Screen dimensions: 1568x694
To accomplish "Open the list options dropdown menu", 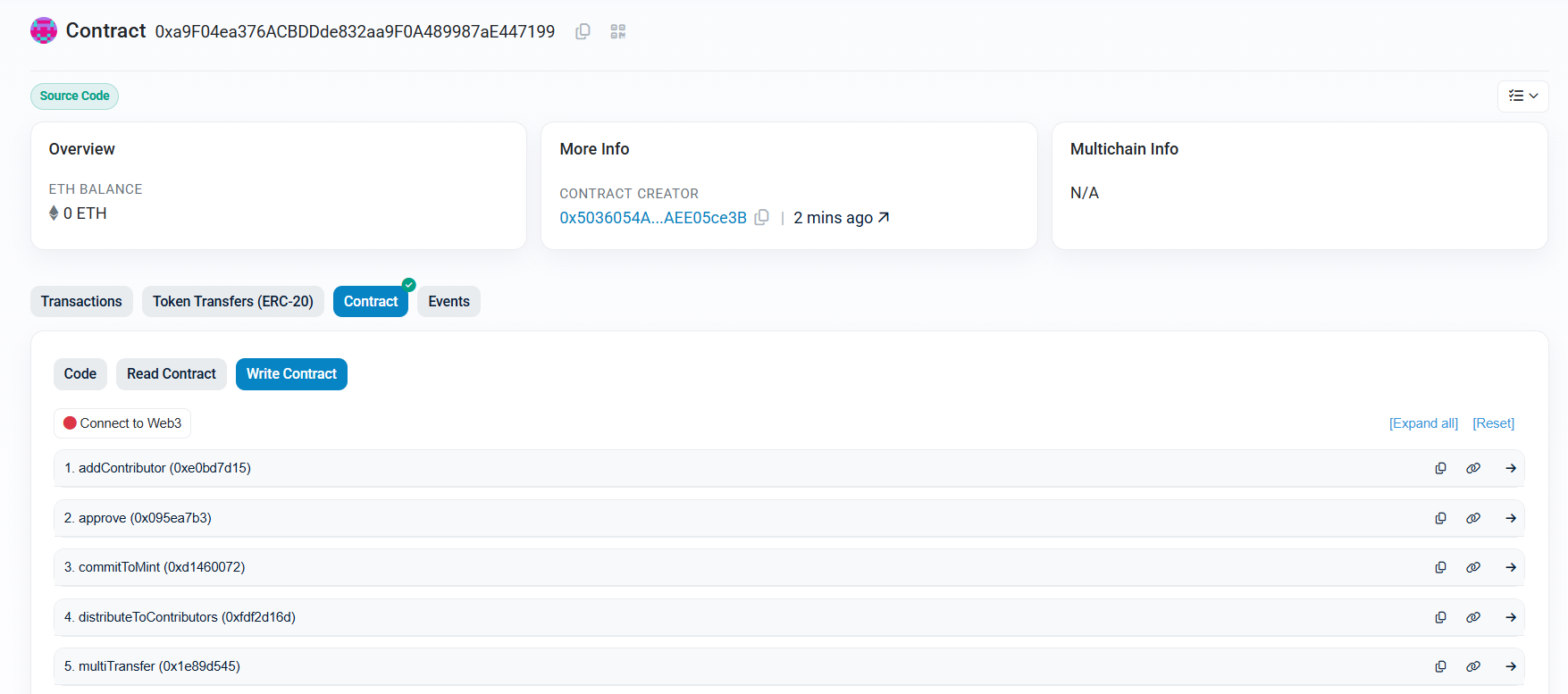I will pos(1522,96).
